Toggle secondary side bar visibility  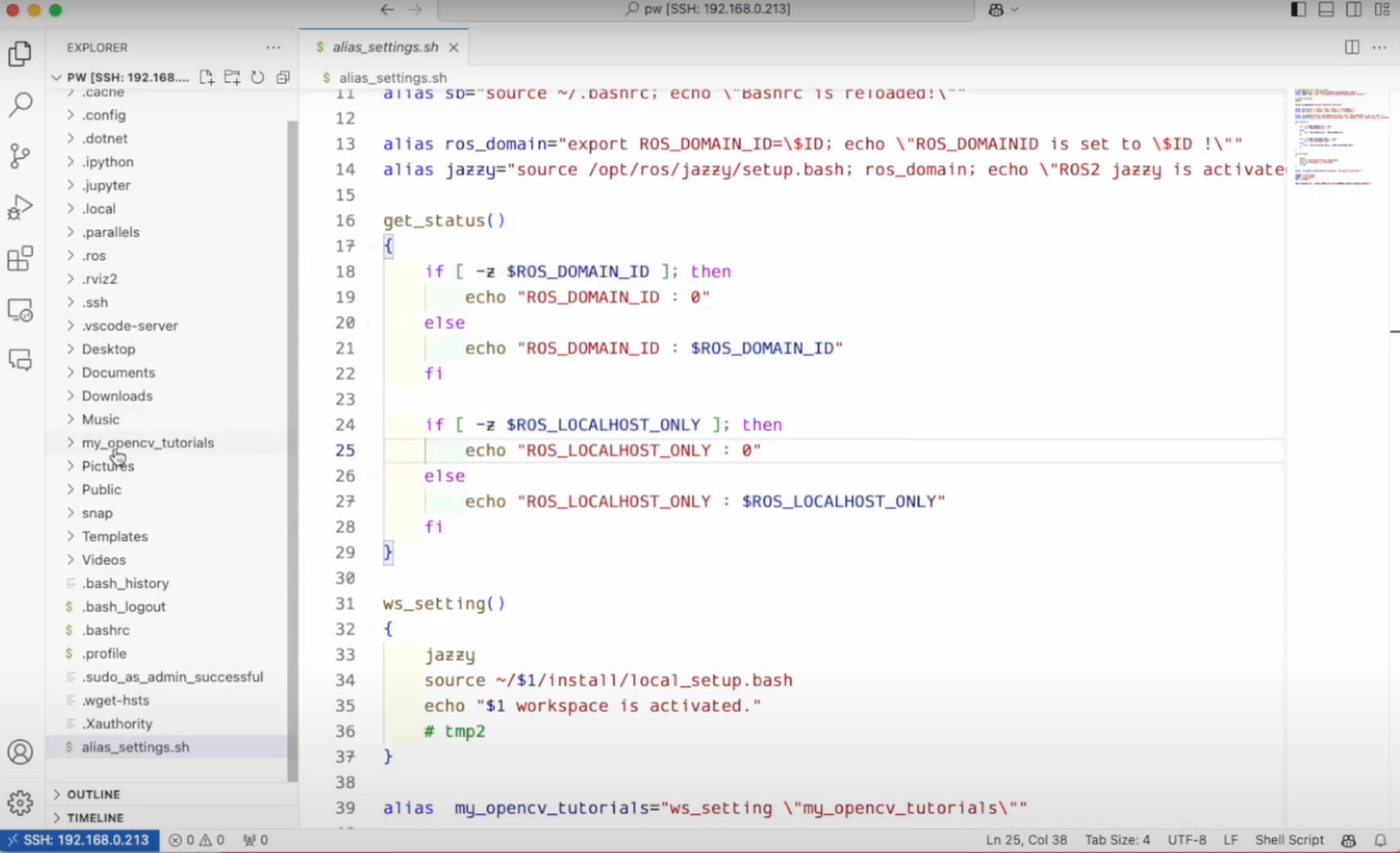[1354, 10]
